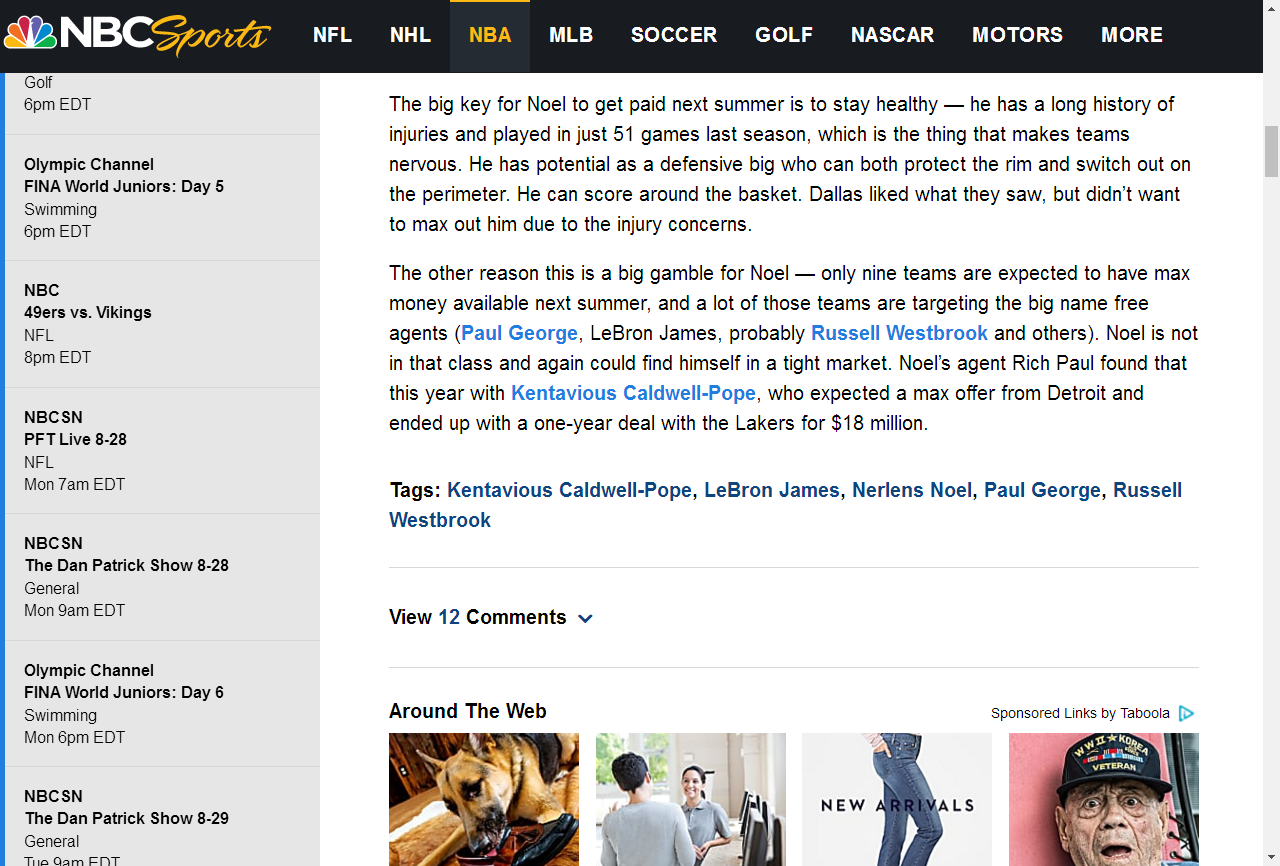Open the dog photo sponsored thumbnail

coord(484,799)
